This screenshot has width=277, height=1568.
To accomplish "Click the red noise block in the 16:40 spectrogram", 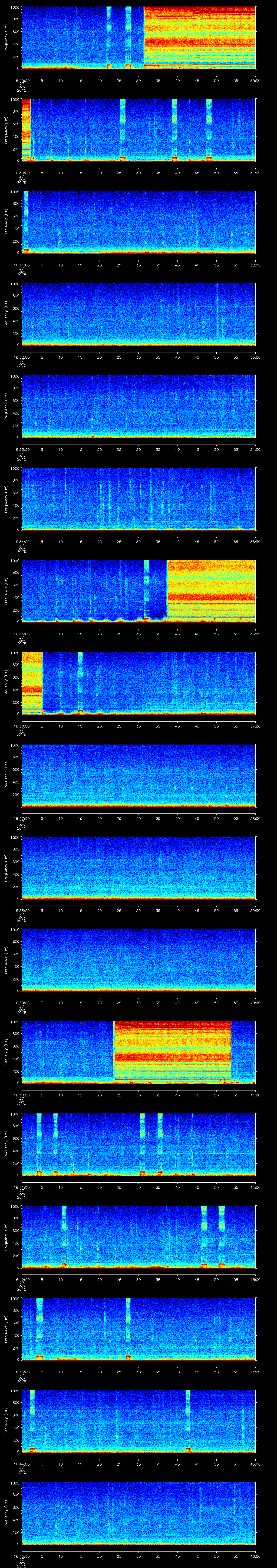I will tap(172, 1051).
